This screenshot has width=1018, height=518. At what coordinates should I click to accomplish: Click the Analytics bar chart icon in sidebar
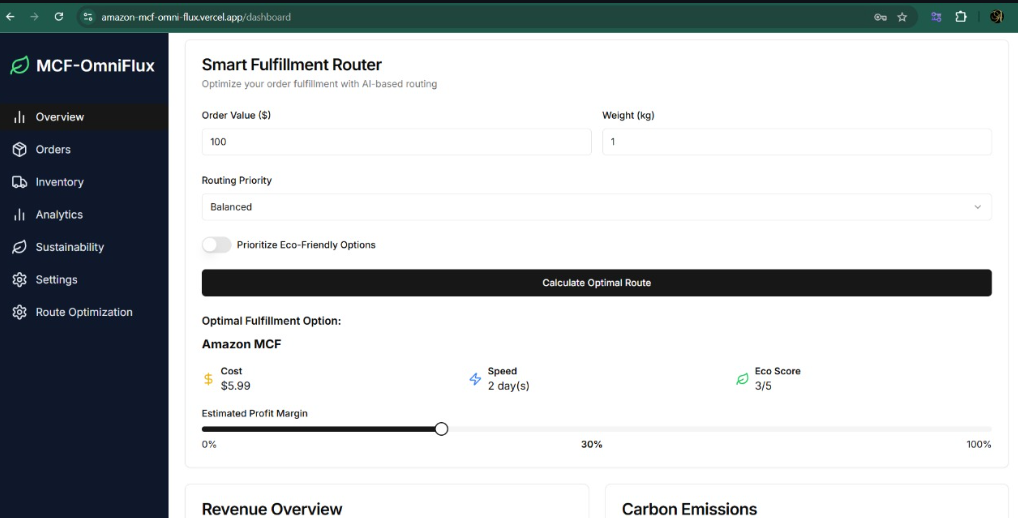tap(19, 214)
